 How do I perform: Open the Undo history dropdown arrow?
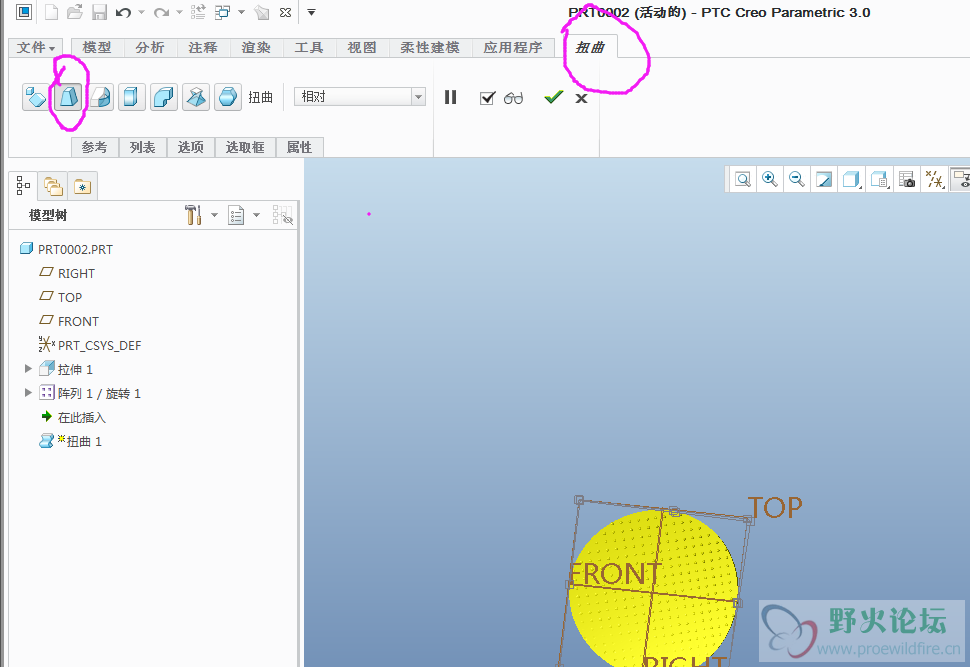click(x=142, y=12)
